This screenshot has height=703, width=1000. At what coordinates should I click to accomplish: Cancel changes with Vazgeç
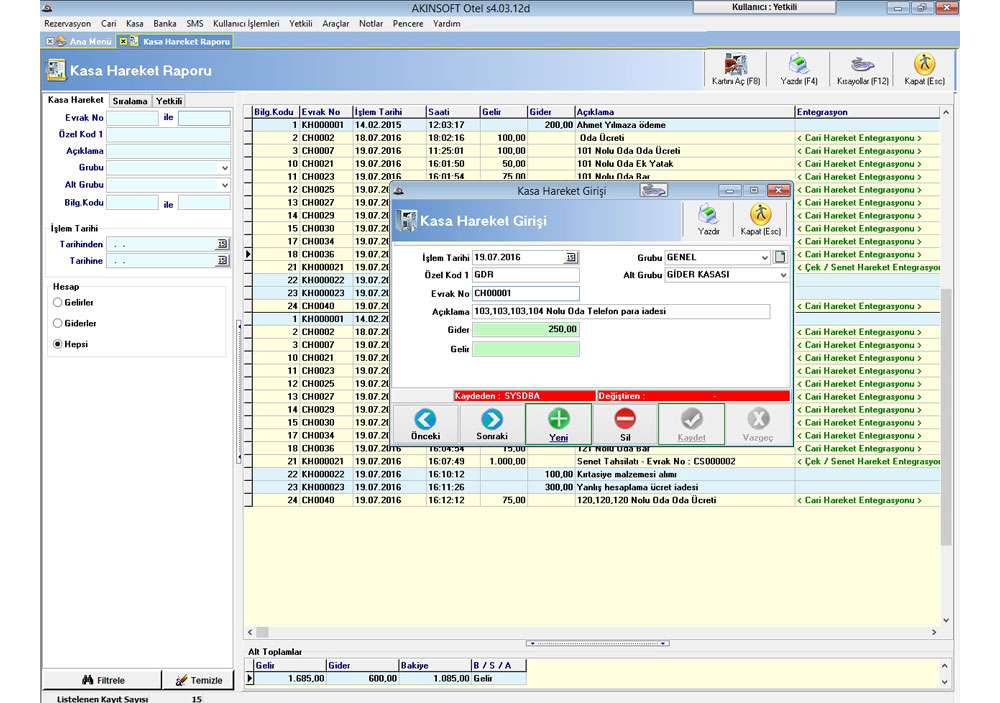click(758, 424)
